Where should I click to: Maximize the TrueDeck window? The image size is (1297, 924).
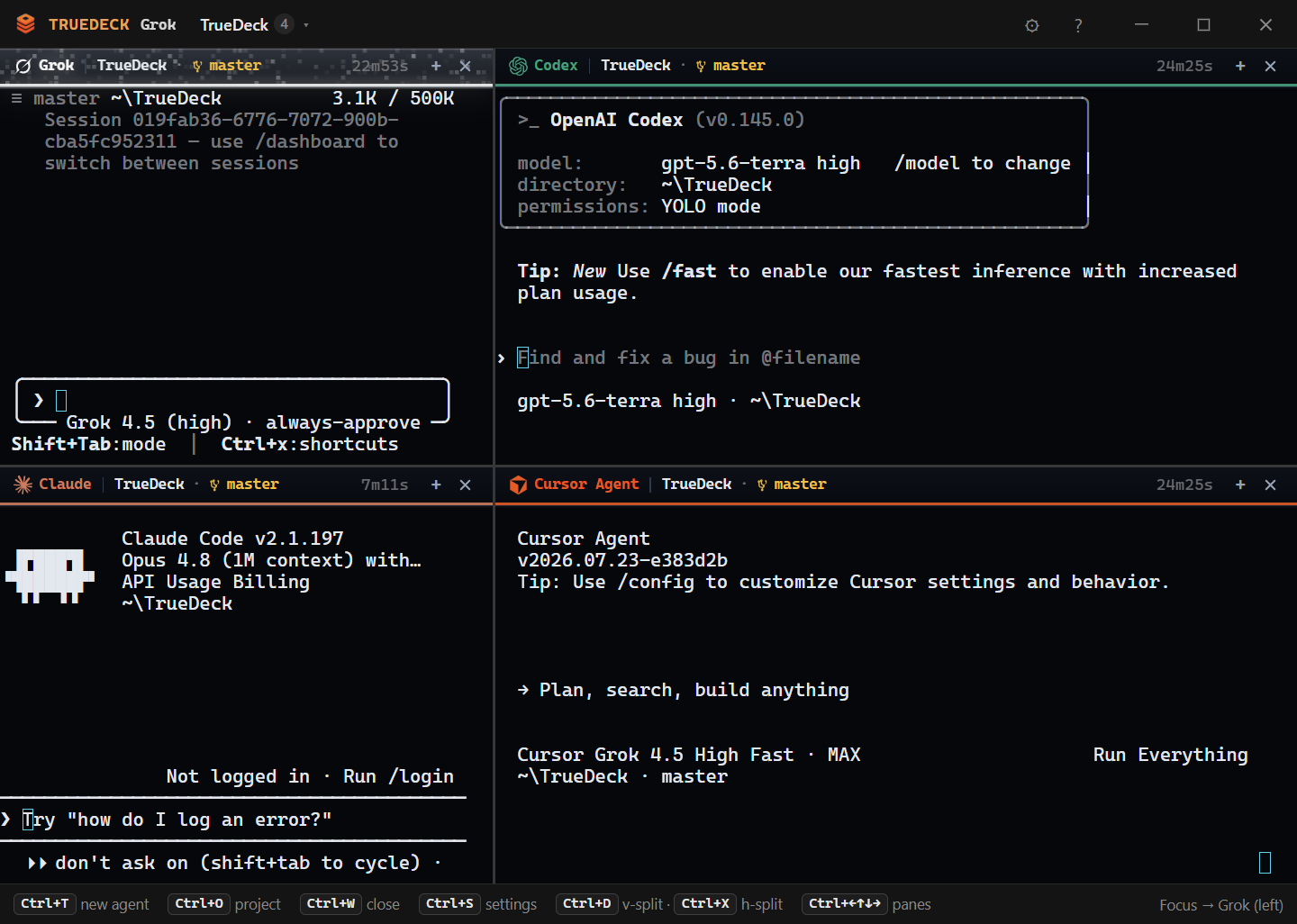tap(1203, 24)
